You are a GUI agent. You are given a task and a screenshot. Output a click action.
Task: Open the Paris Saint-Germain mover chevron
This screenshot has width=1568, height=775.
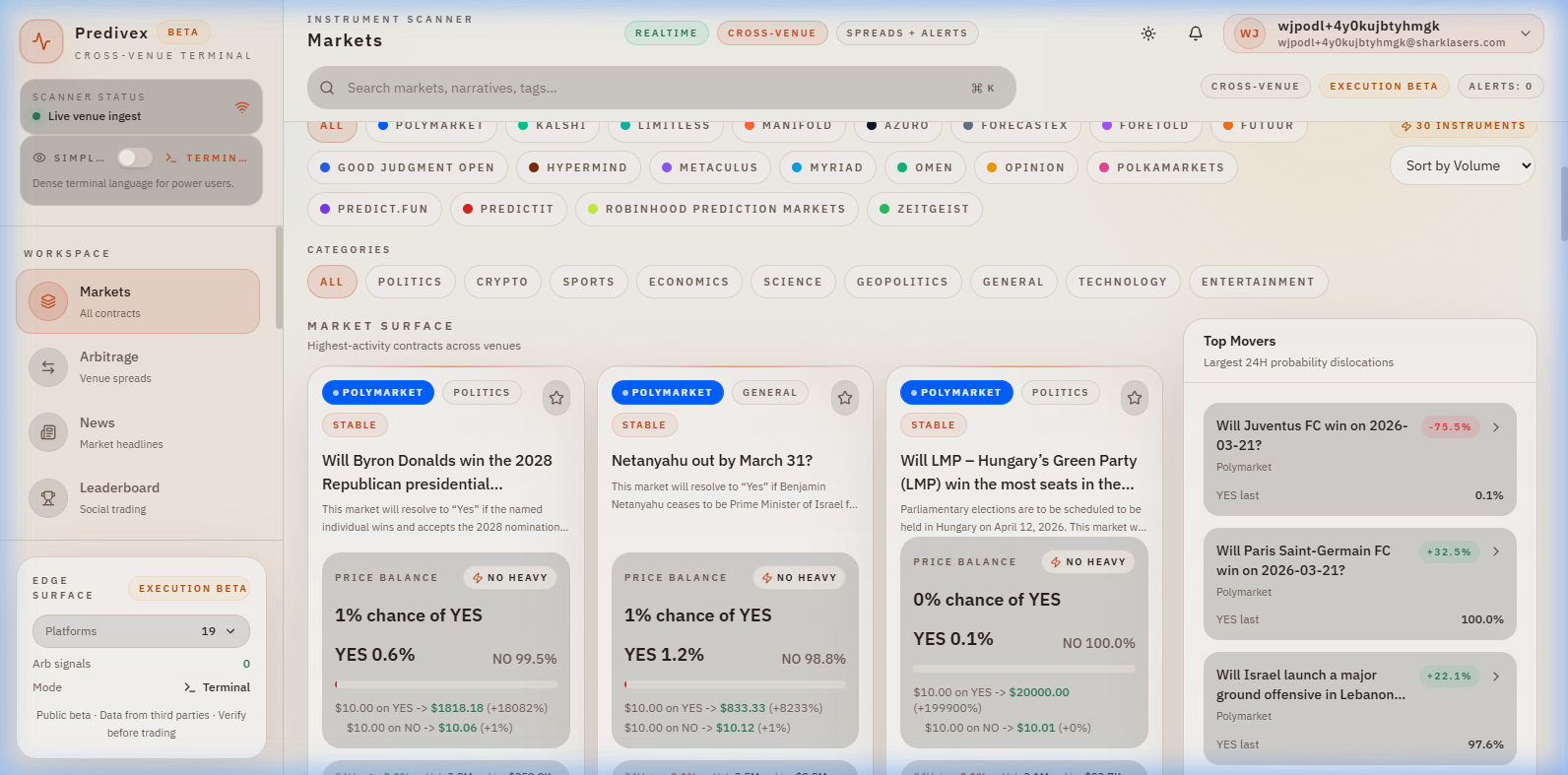tap(1496, 551)
